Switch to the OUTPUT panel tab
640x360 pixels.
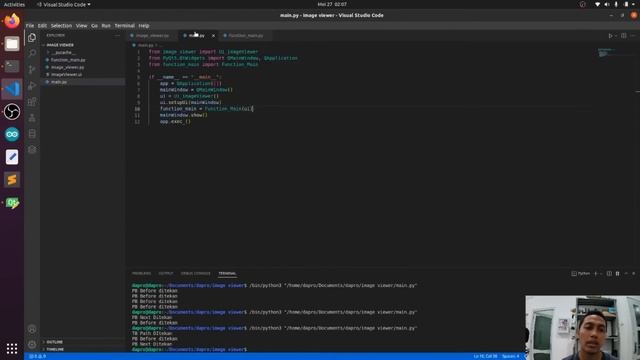(x=165, y=273)
